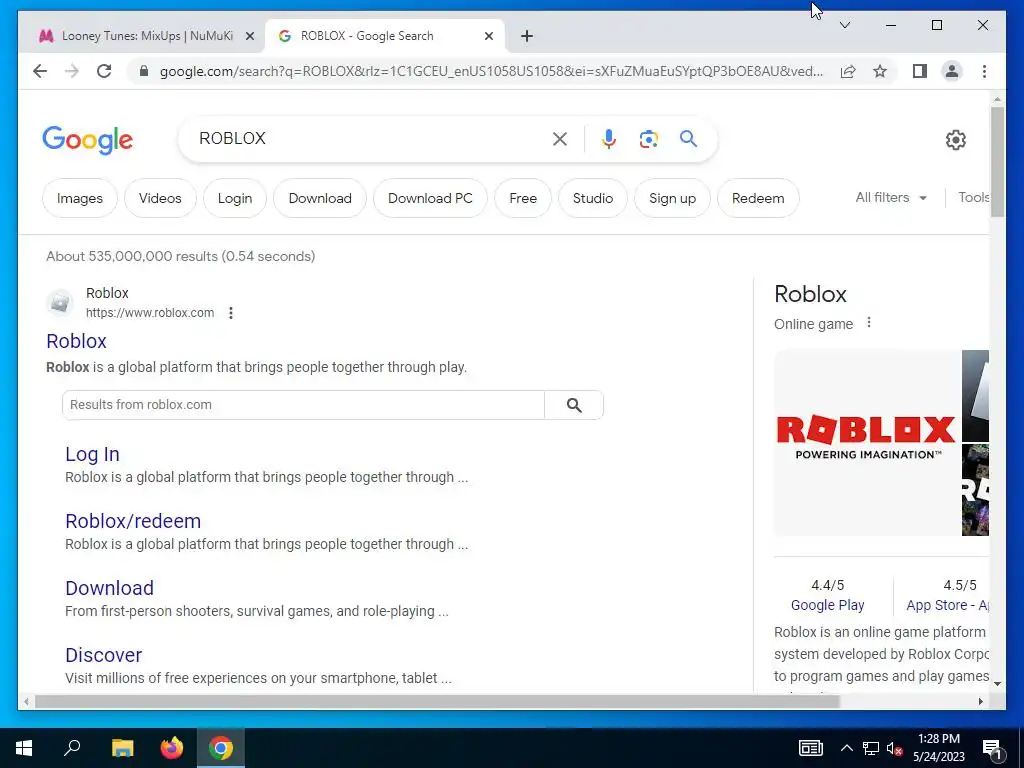The image size is (1024, 768).
Task: Launch Firefox from the taskbar
Action: coord(172,748)
